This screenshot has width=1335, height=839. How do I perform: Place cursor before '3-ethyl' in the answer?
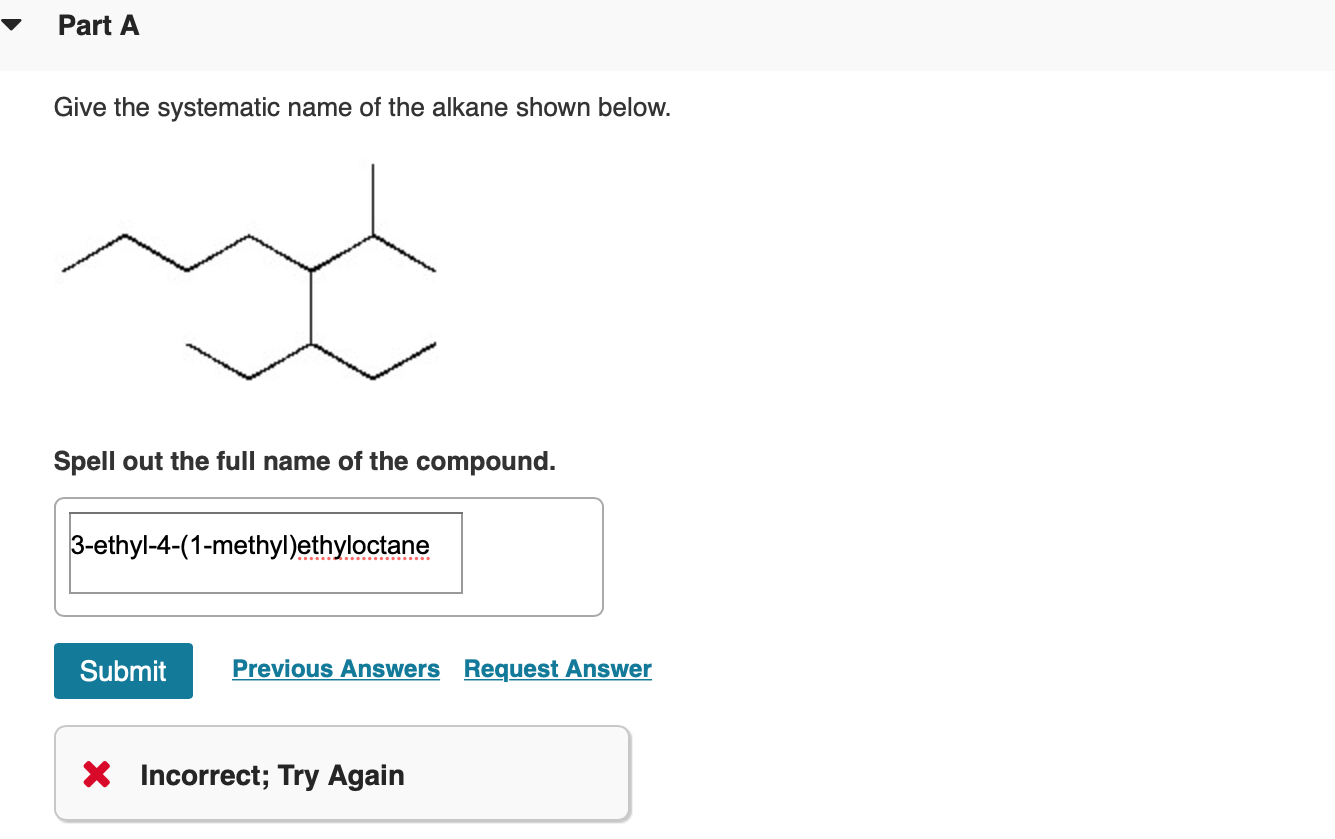72,545
